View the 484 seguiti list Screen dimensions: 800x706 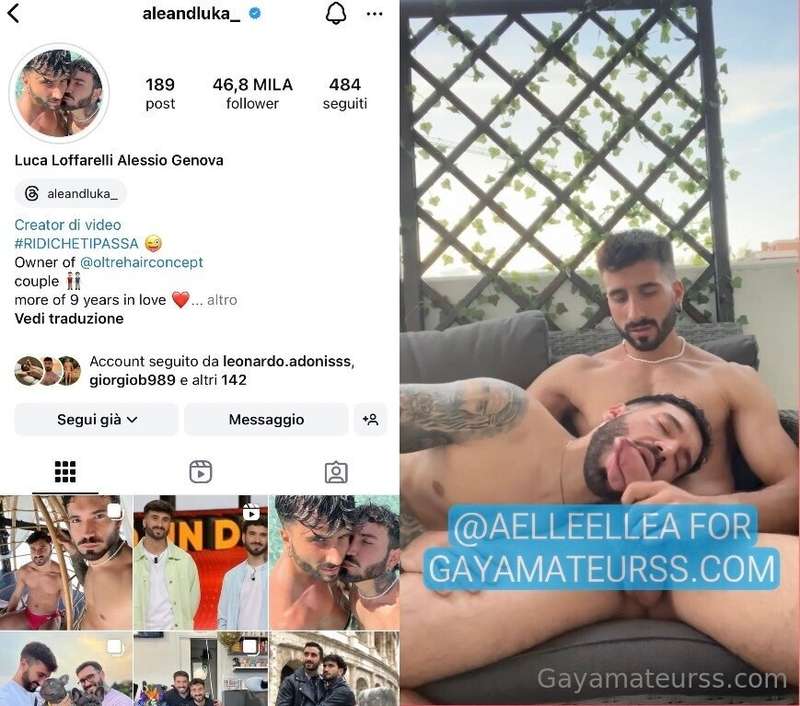[345, 93]
